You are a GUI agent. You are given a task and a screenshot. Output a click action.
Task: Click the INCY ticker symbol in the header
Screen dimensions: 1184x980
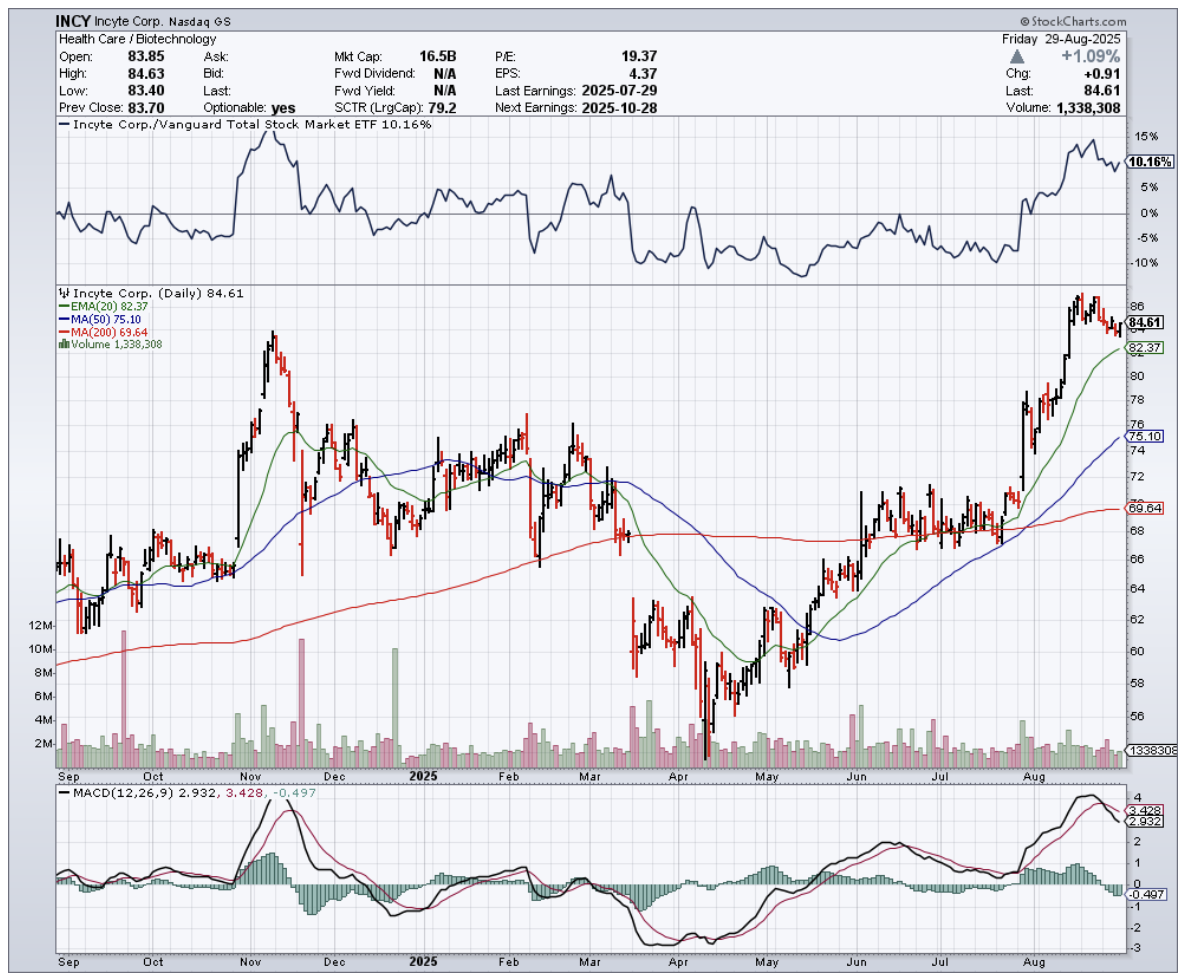[x=74, y=21]
